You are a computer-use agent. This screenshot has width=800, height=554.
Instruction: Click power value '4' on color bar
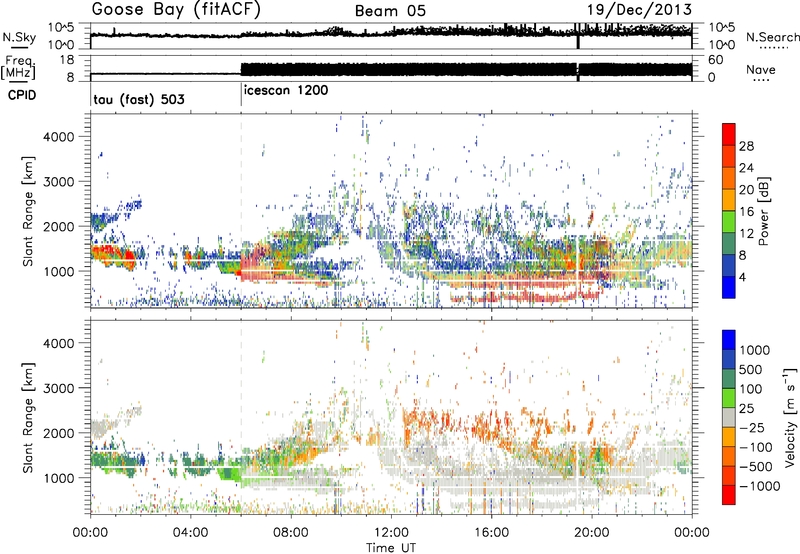742,278
